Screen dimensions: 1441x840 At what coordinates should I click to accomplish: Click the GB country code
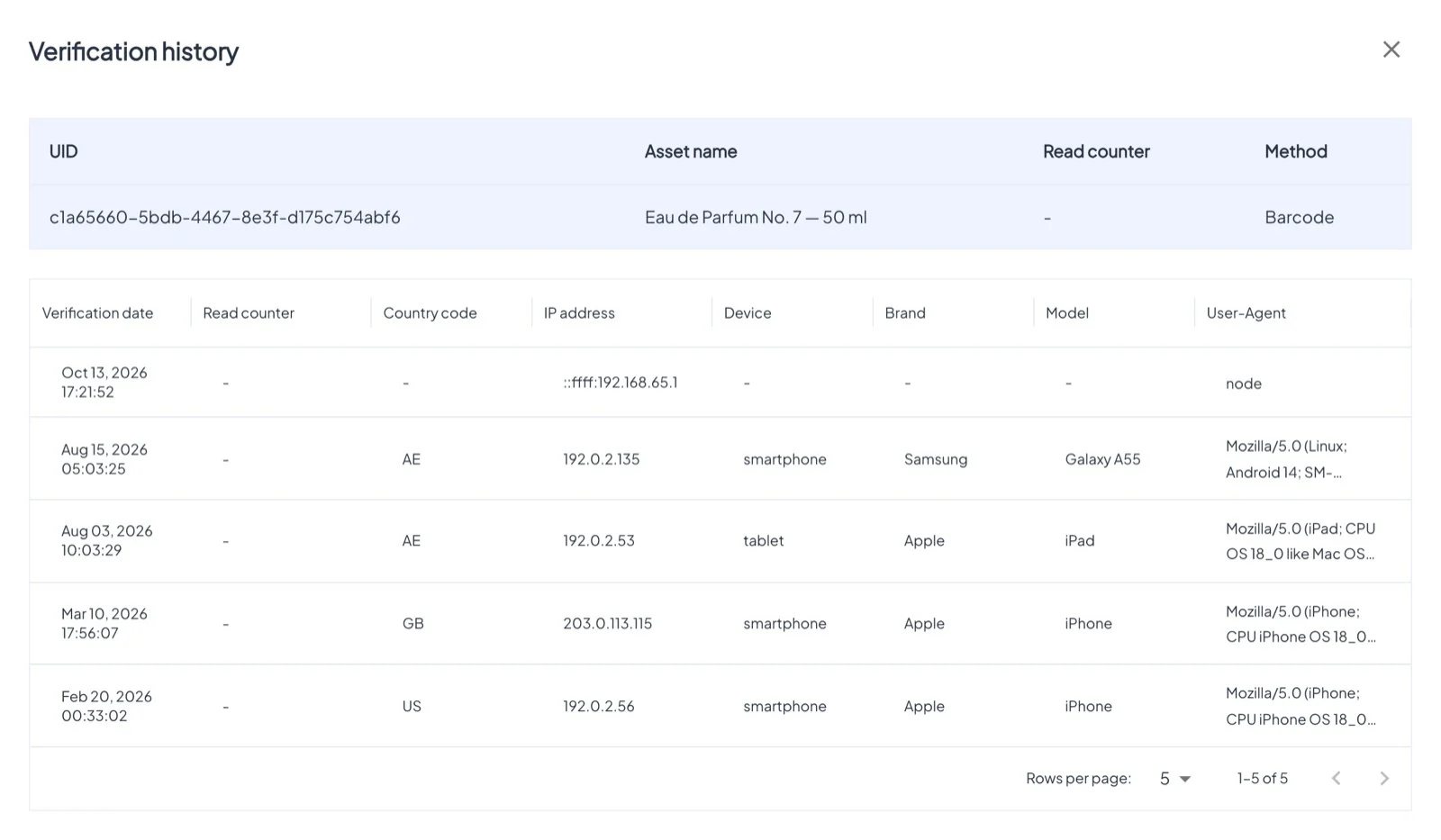pos(412,623)
